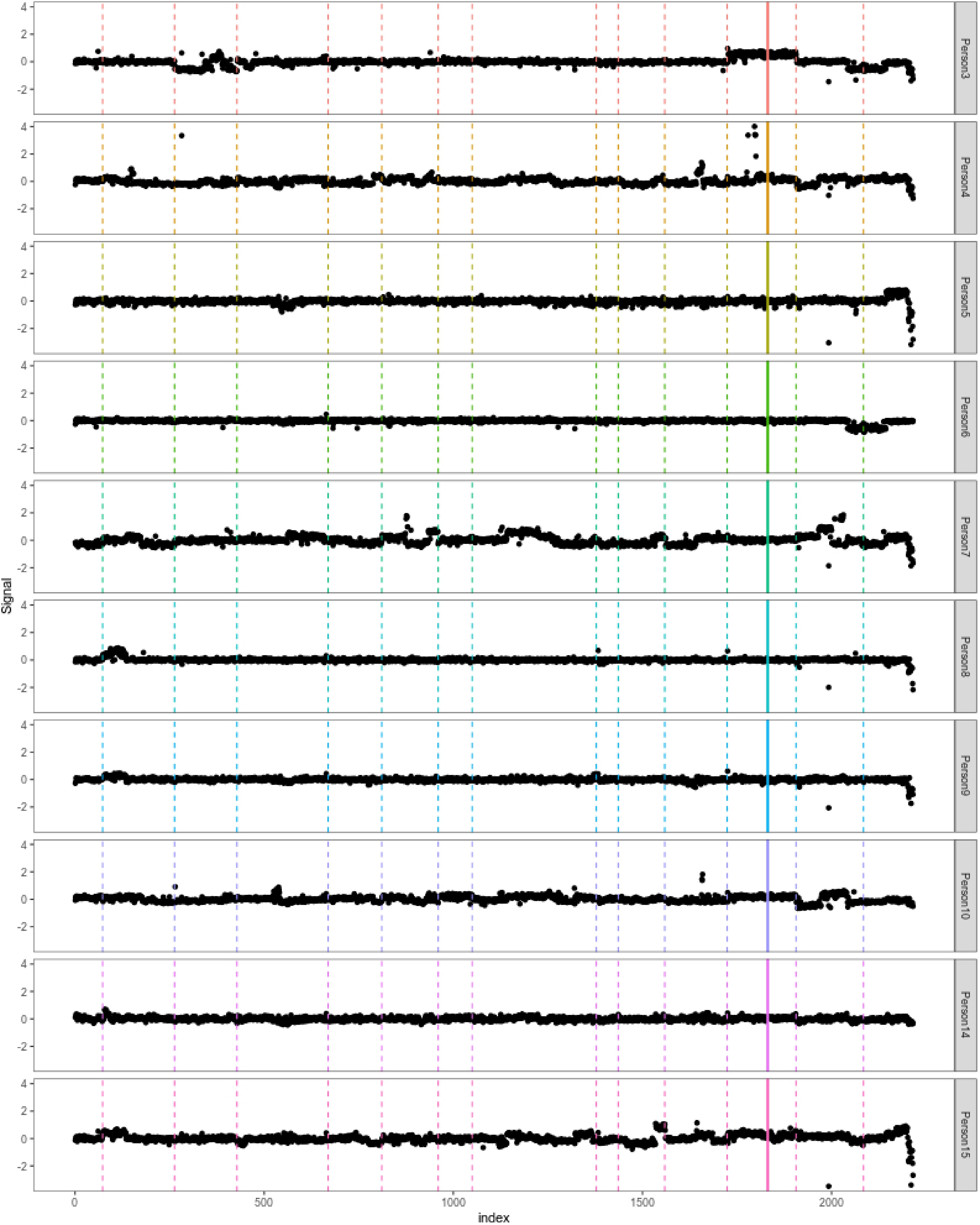
Task: Click the Person15 facet strip label
Action: tap(965, 1135)
